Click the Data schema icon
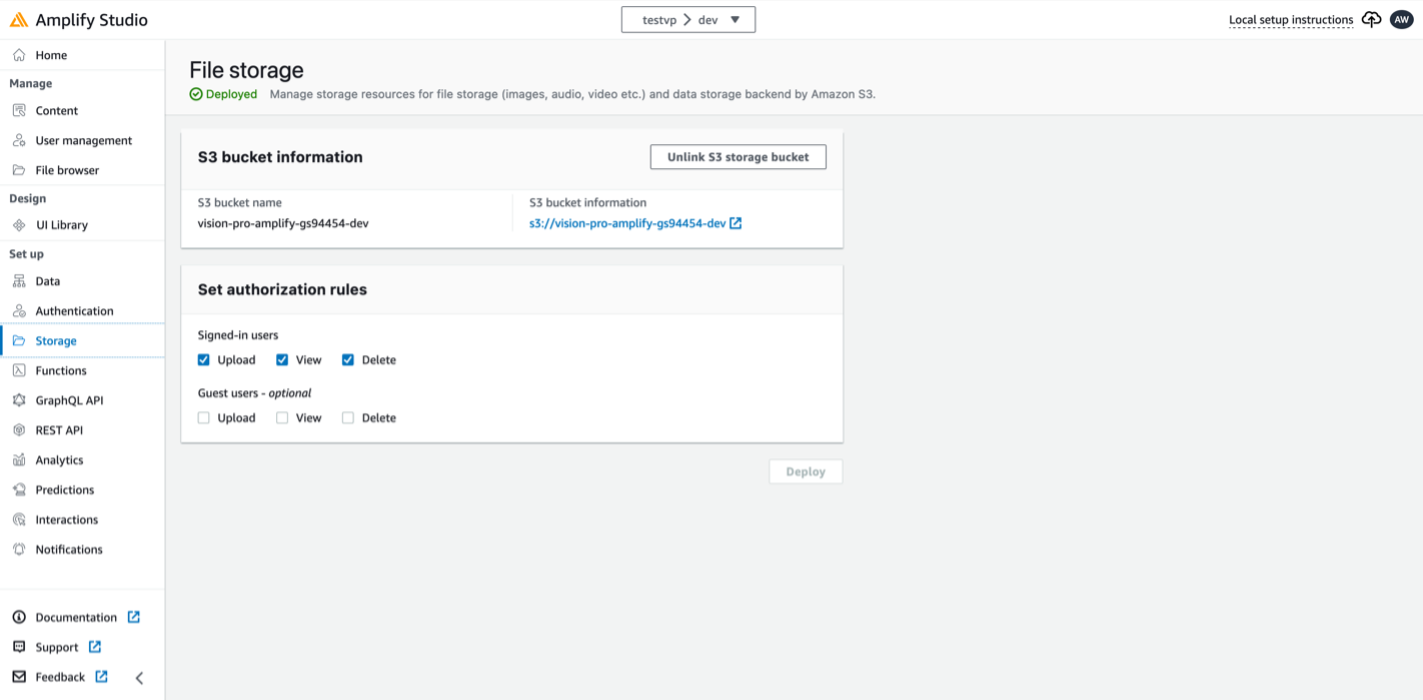1423x700 pixels. pyautogui.click(x=19, y=281)
